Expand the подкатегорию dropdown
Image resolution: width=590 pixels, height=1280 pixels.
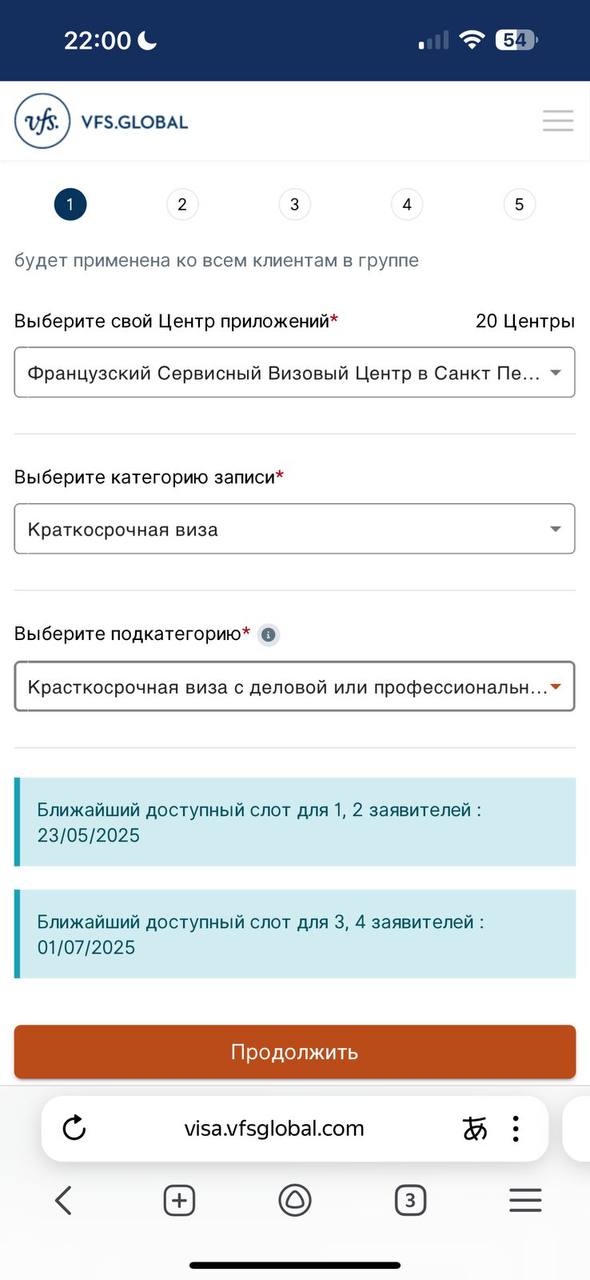click(x=295, y=686)
